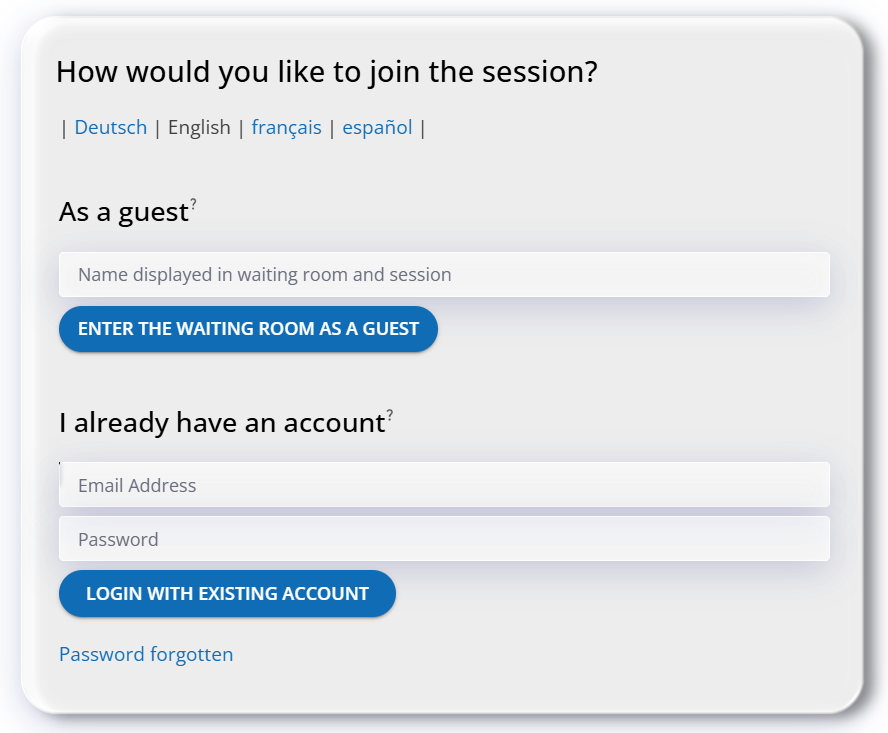This screenshot has width=888, height=733.
Task: Click the separator bar after español
Action: [x=422, y=128]
